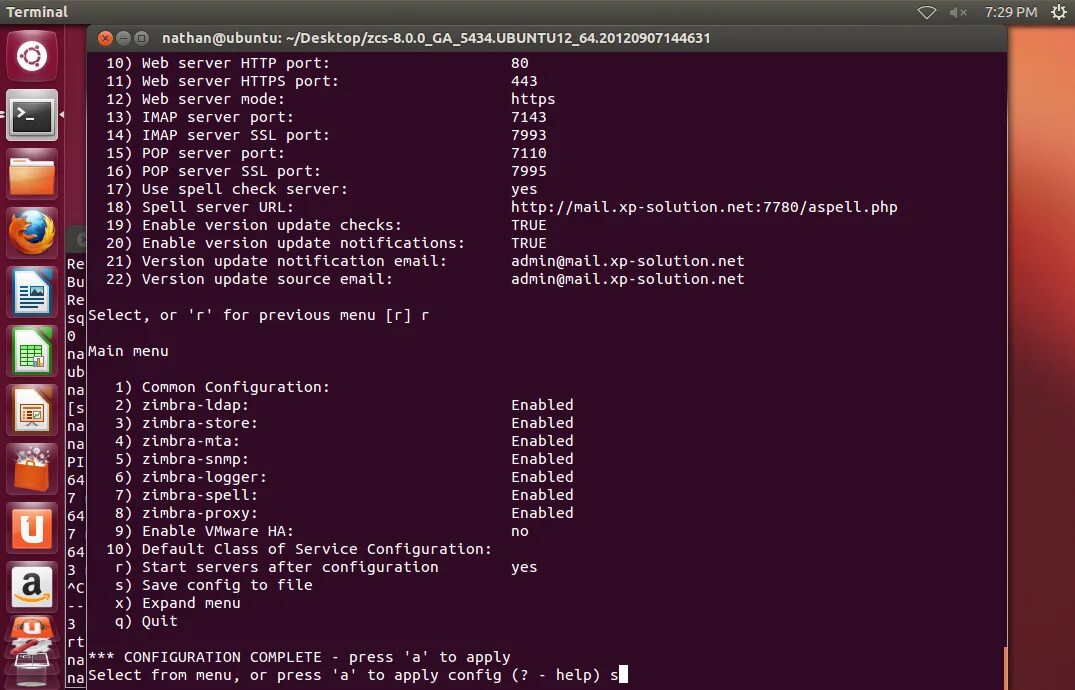Image resolution: width=1075 pixels, height=690 pixels.
Task: Open the clock showing 7:29 PM
Action: (x=1011, y=12)
